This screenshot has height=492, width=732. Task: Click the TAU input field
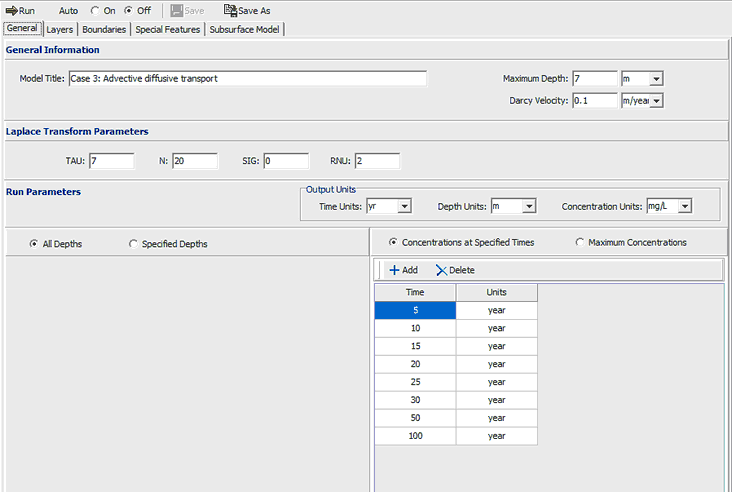110,161
